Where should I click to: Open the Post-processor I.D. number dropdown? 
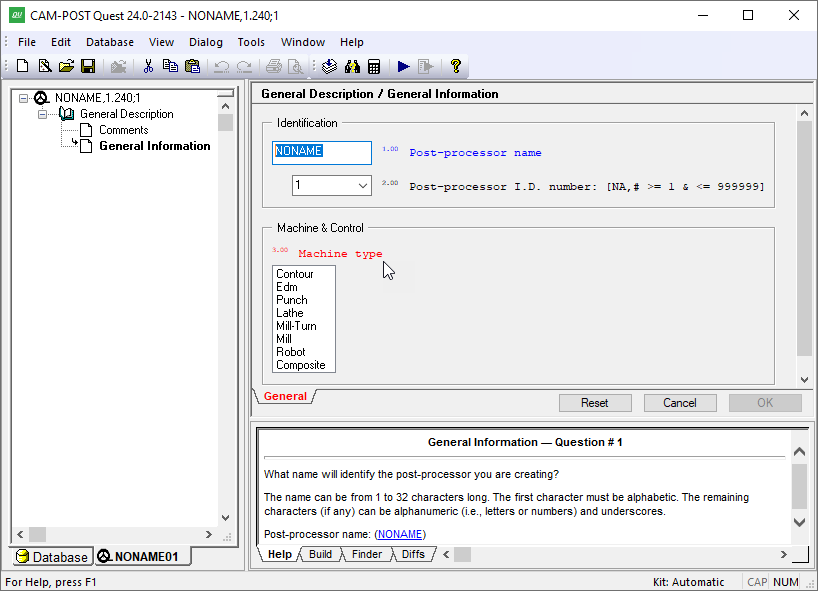pyautogui.click(x=363, y=185)
